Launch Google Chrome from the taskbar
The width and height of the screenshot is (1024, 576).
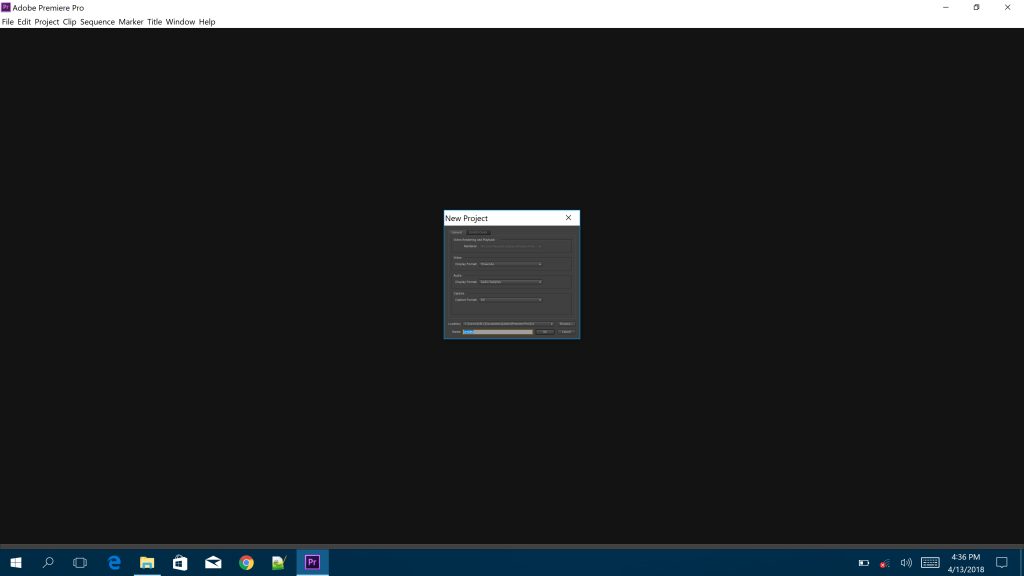pyautogui.click(x=246, y=562)
